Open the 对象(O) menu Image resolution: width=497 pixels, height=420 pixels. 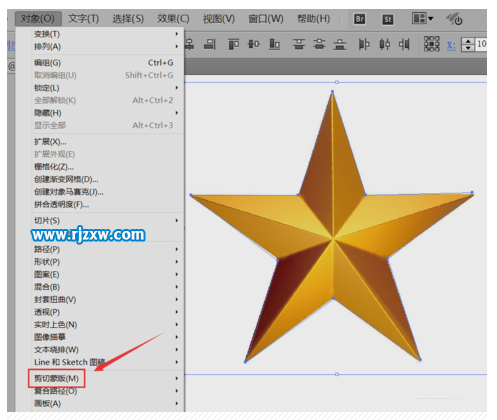click(x=38, y=19)
